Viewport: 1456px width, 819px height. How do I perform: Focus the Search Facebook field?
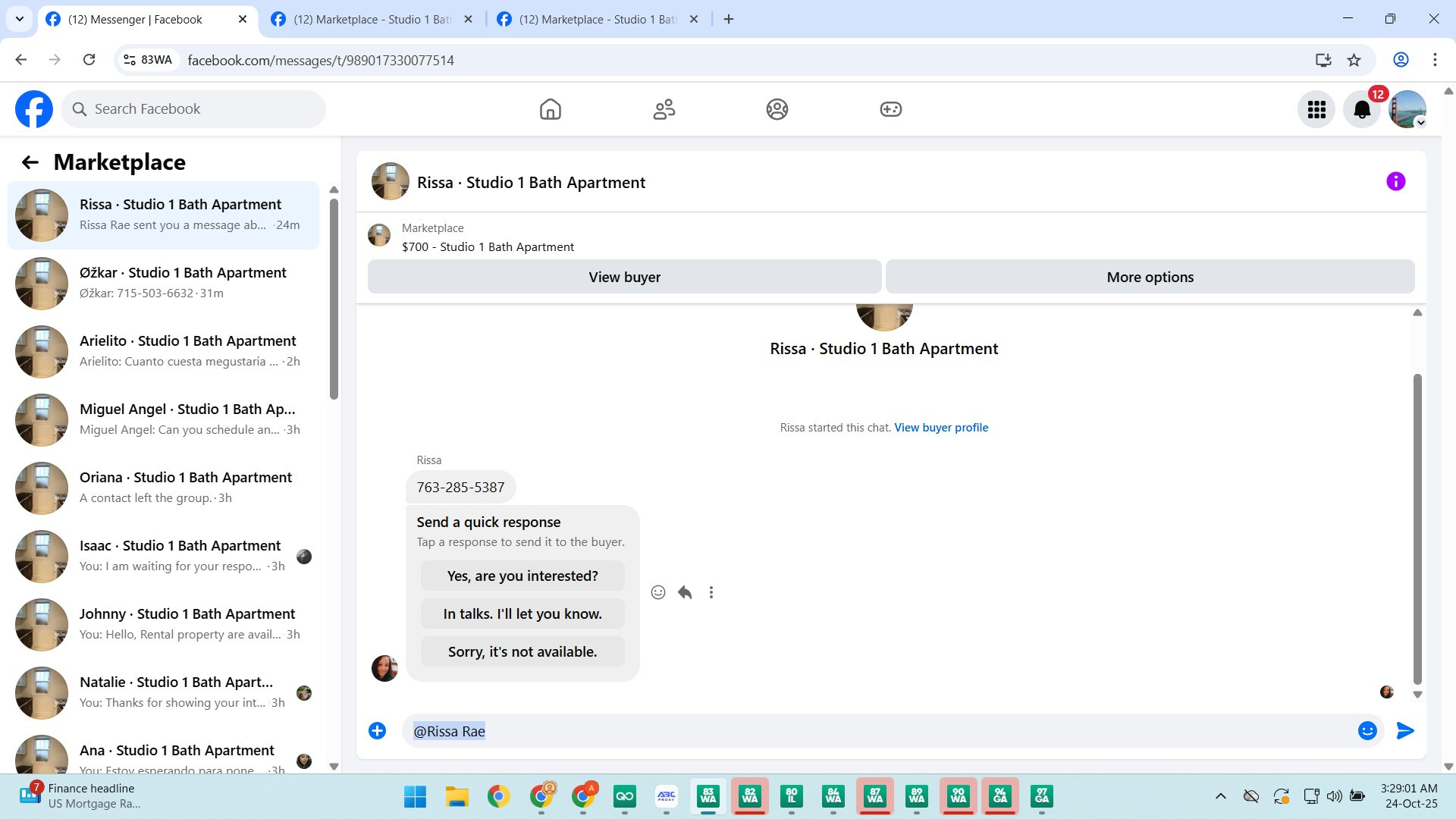(x=193, y=109)
